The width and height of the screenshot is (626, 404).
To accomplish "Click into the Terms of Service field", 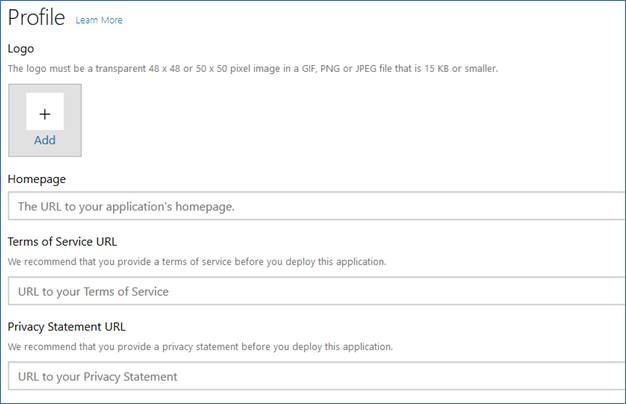I will [x=400, y=291].
